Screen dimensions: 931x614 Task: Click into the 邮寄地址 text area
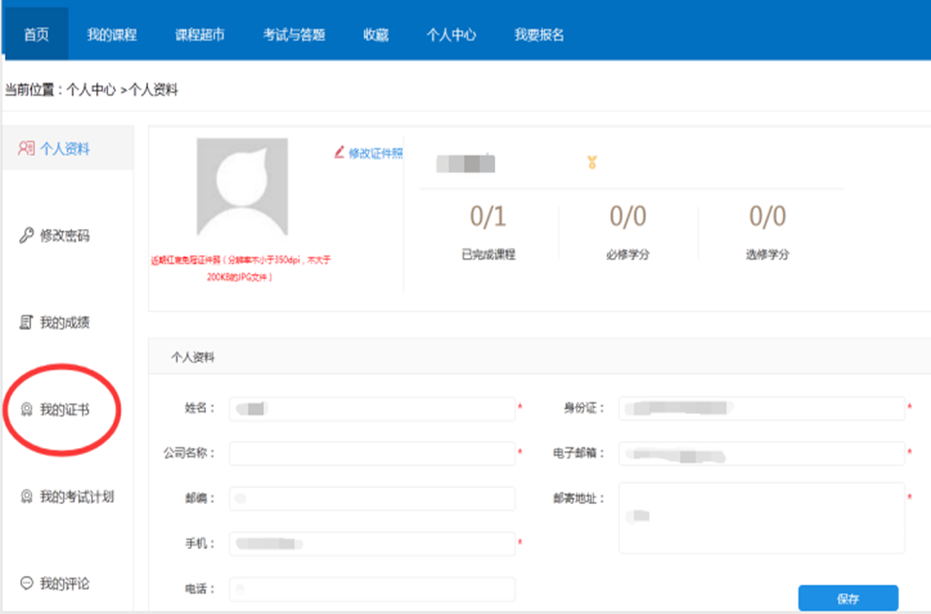[762, 517]
